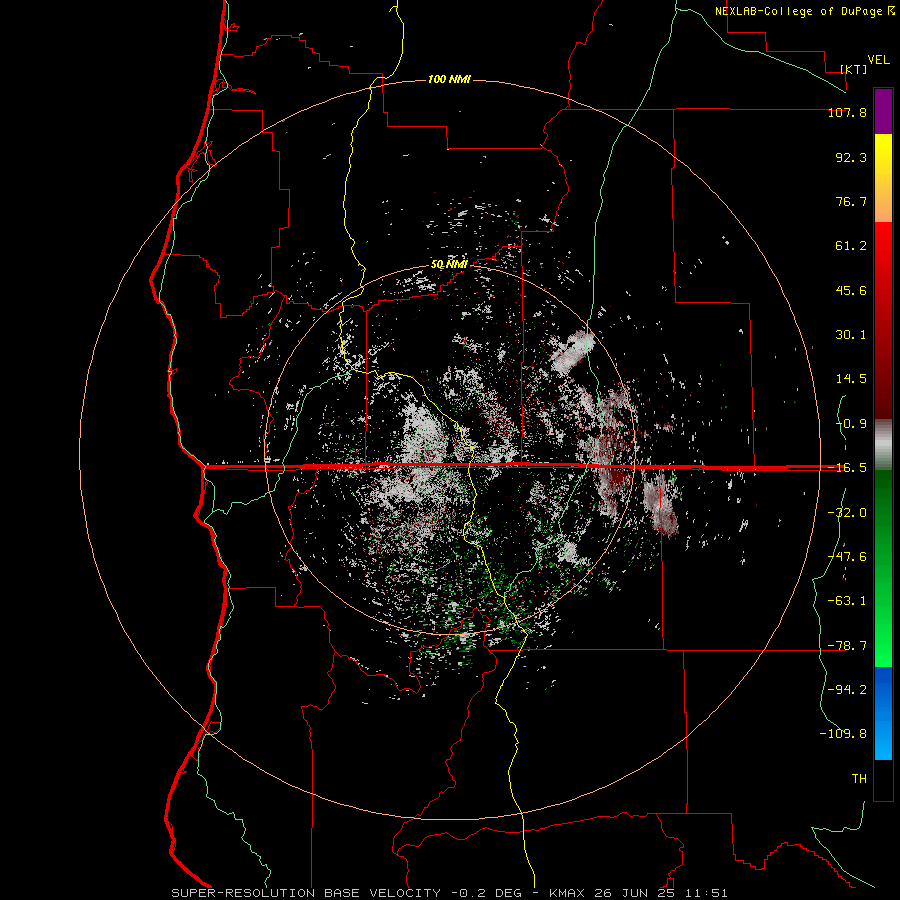Click the -78.7 velocity scale value
Image resolution: width=900 pixels, height=900 pixels.
pyautogui.click(x=847, y=646)
